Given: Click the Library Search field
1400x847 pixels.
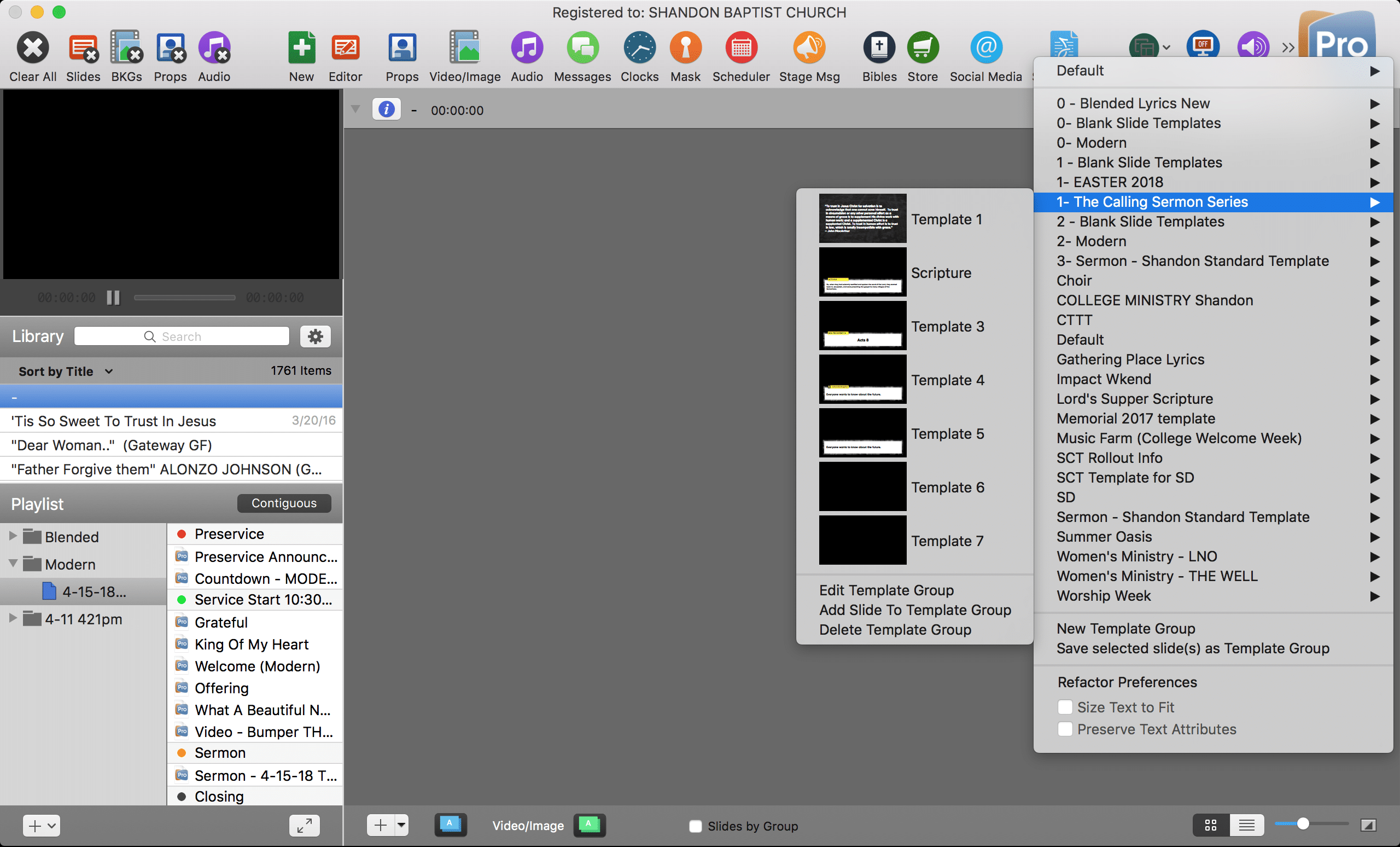Looking at the screenshot, I should coord(181,336).
